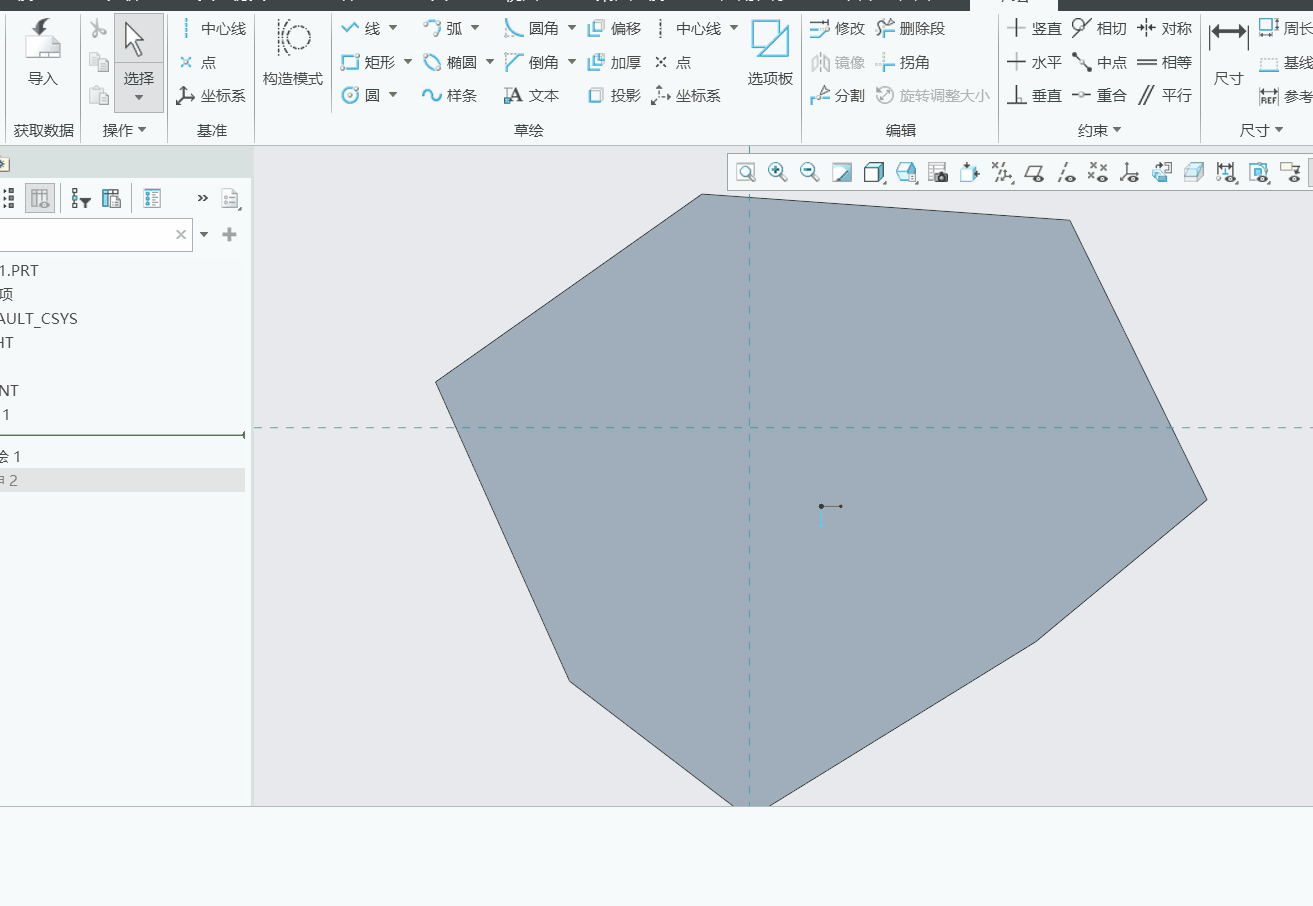Expand the 尺寸 dimension group

1261,130
